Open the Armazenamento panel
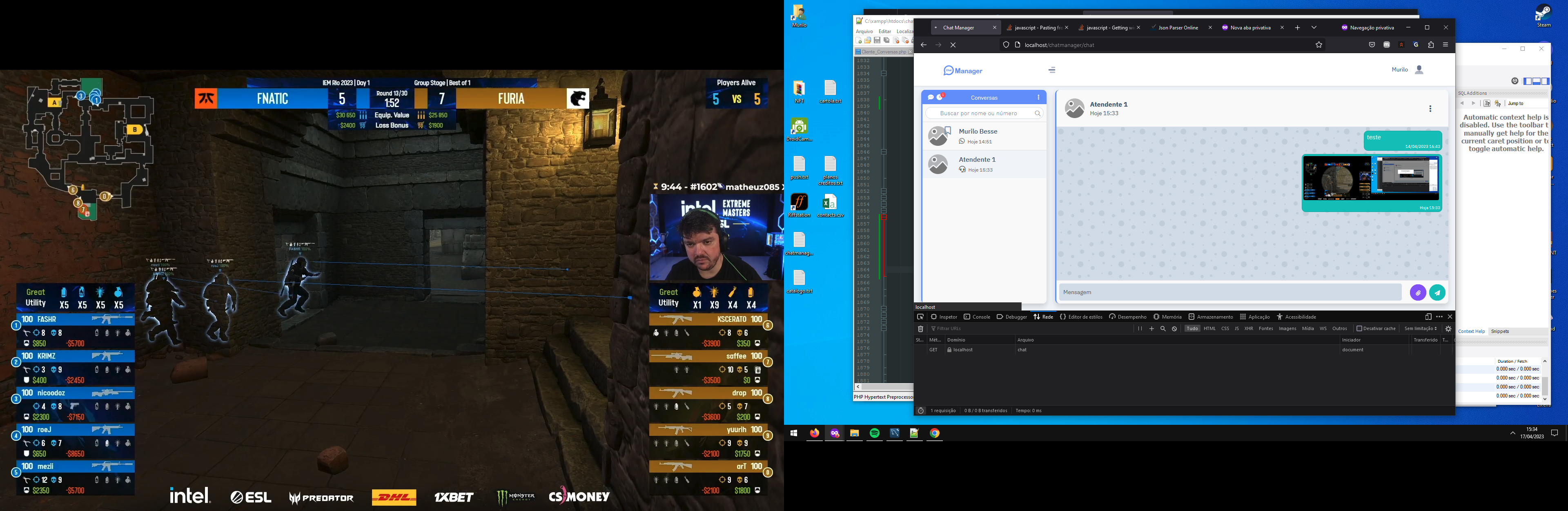The image size is (1568, 511). [1211, 317]
